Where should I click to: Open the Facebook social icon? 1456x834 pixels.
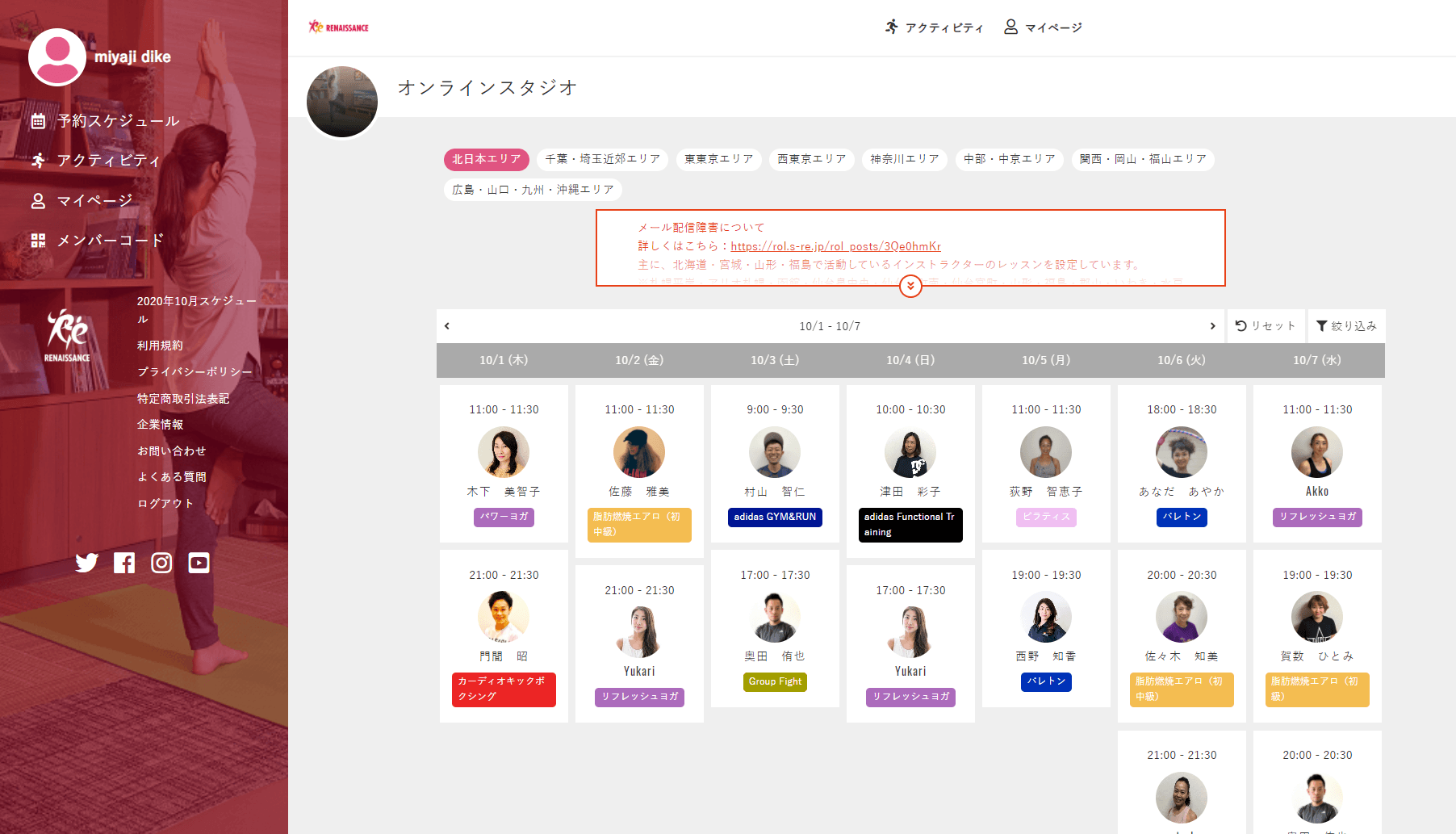(124, 563)
